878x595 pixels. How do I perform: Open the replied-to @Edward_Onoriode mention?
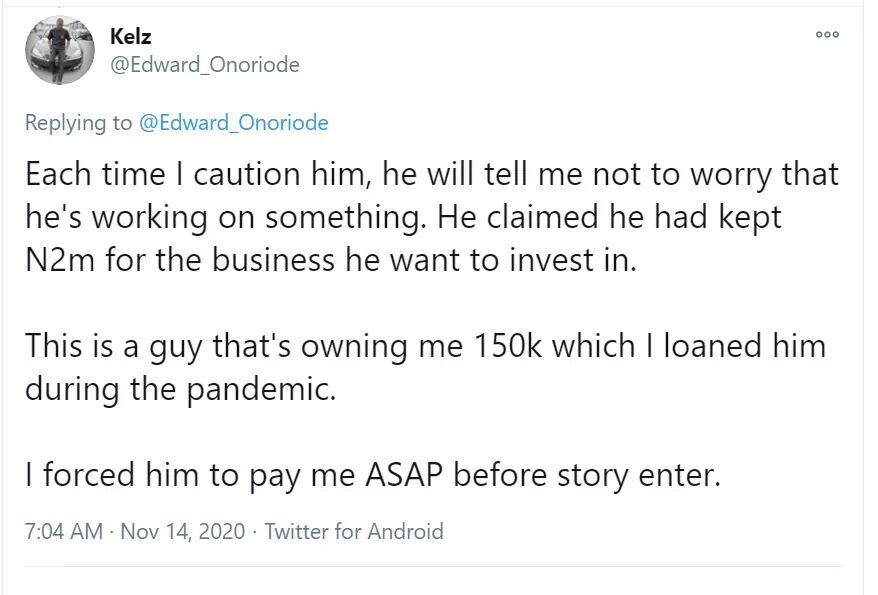(x=233, y=123)
